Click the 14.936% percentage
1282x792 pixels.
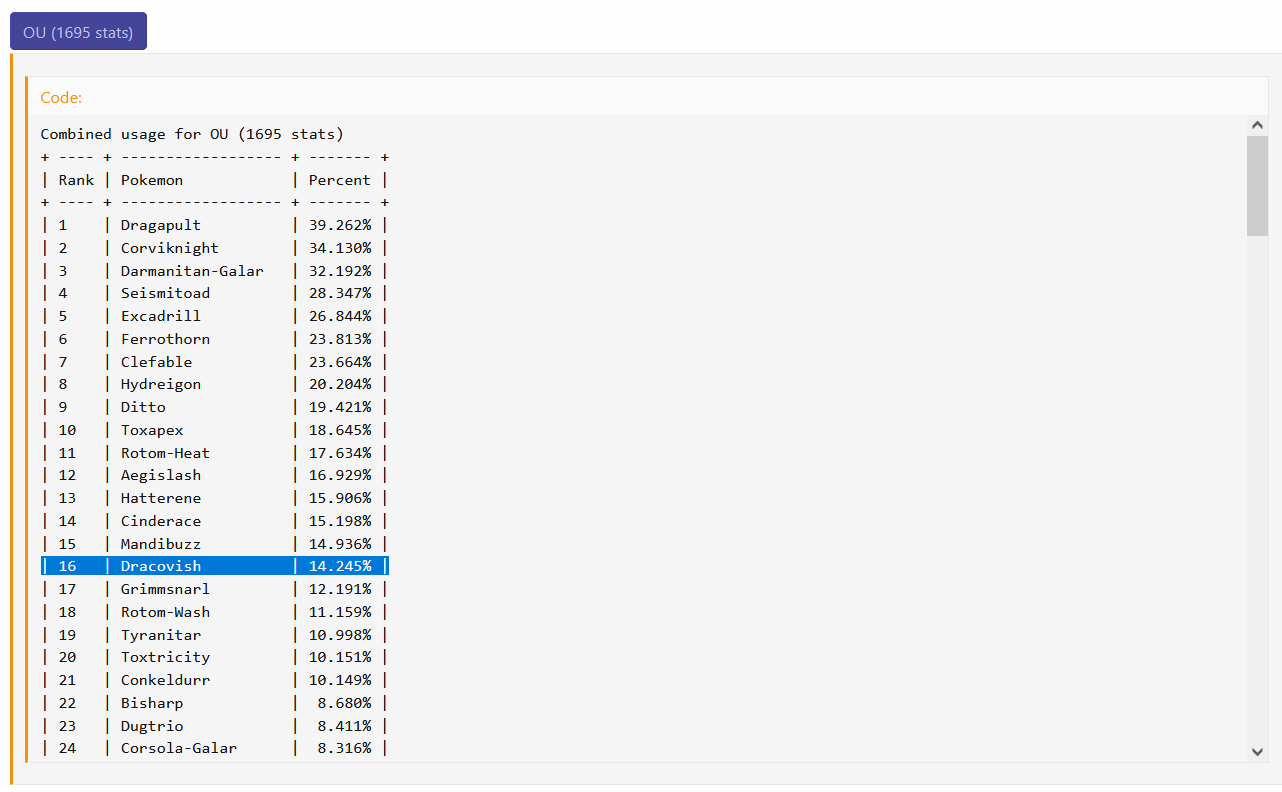click(340, 544)
